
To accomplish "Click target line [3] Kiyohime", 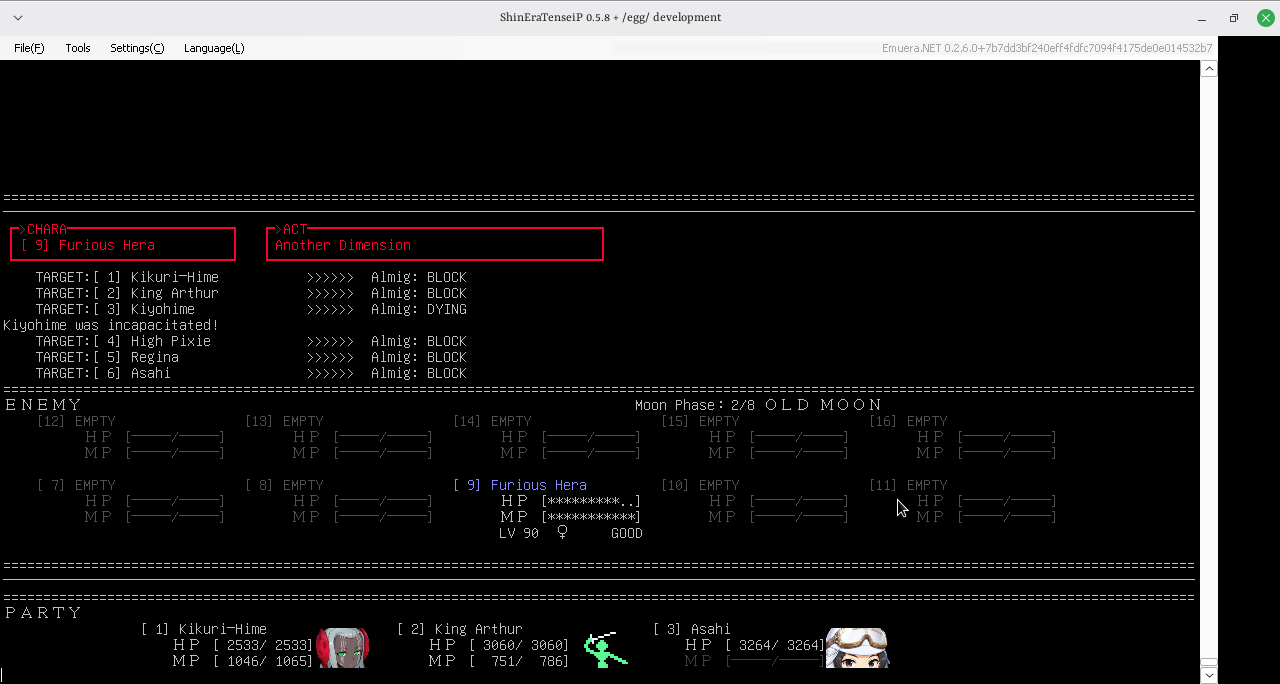I will [x=251, y=309].
